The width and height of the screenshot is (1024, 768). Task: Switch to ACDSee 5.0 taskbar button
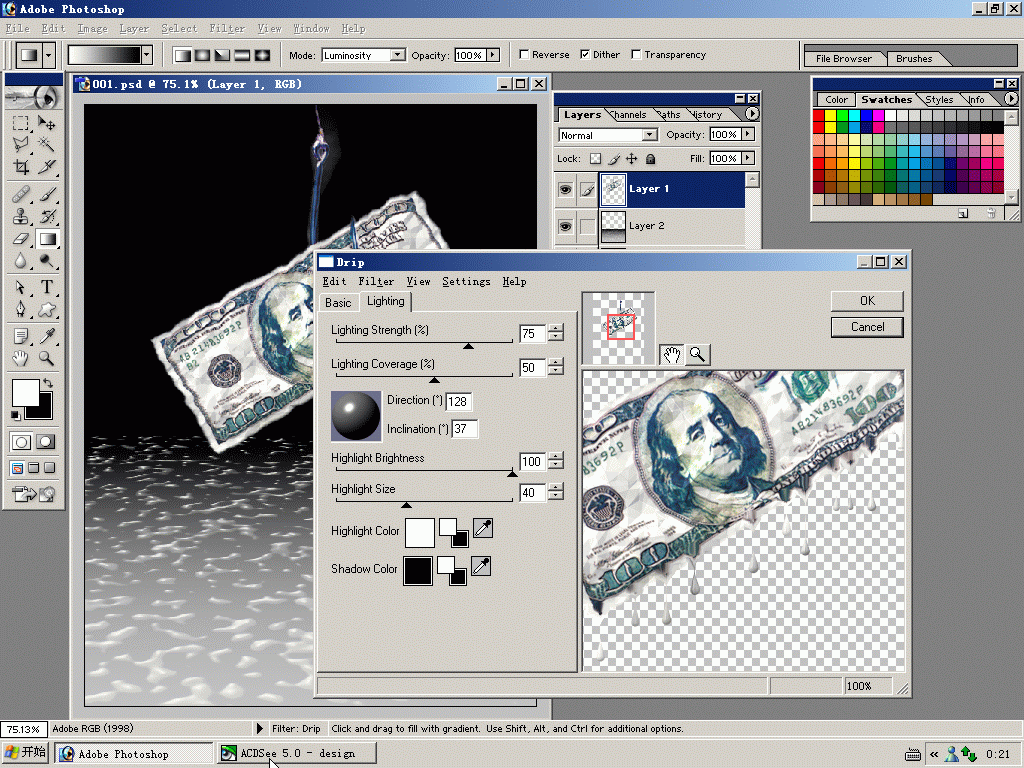coord(296,753)
